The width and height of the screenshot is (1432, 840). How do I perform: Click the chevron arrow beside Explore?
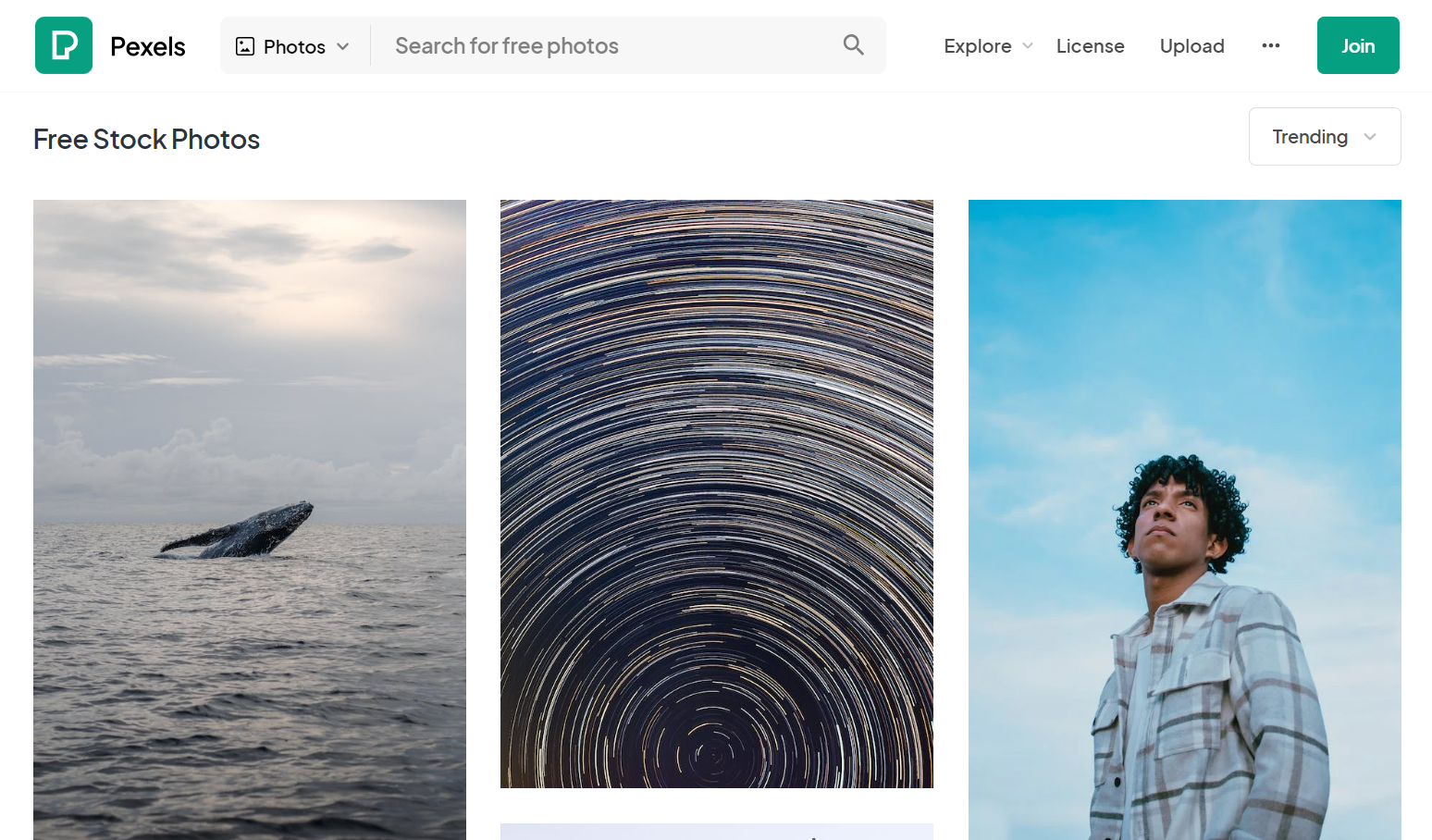pos(1028,46)
